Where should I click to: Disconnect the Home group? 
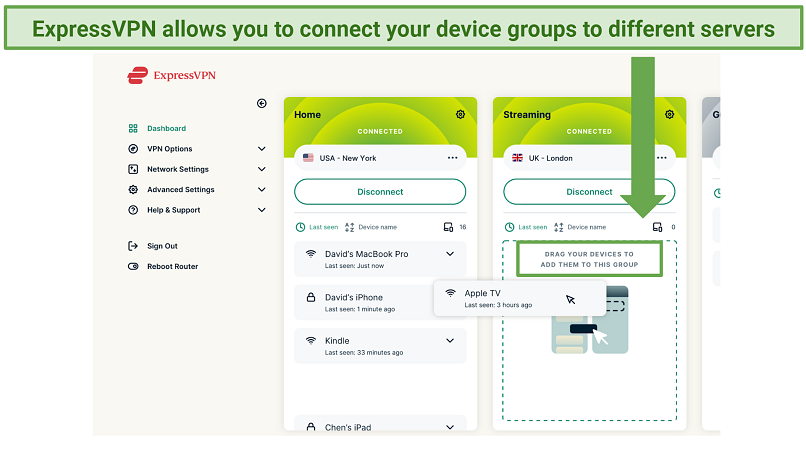click(380, 192)
